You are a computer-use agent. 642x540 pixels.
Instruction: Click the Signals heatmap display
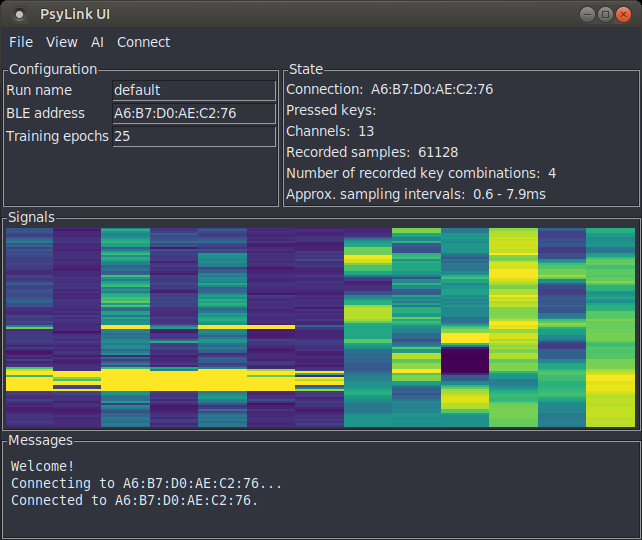click(x=321, y=328)
